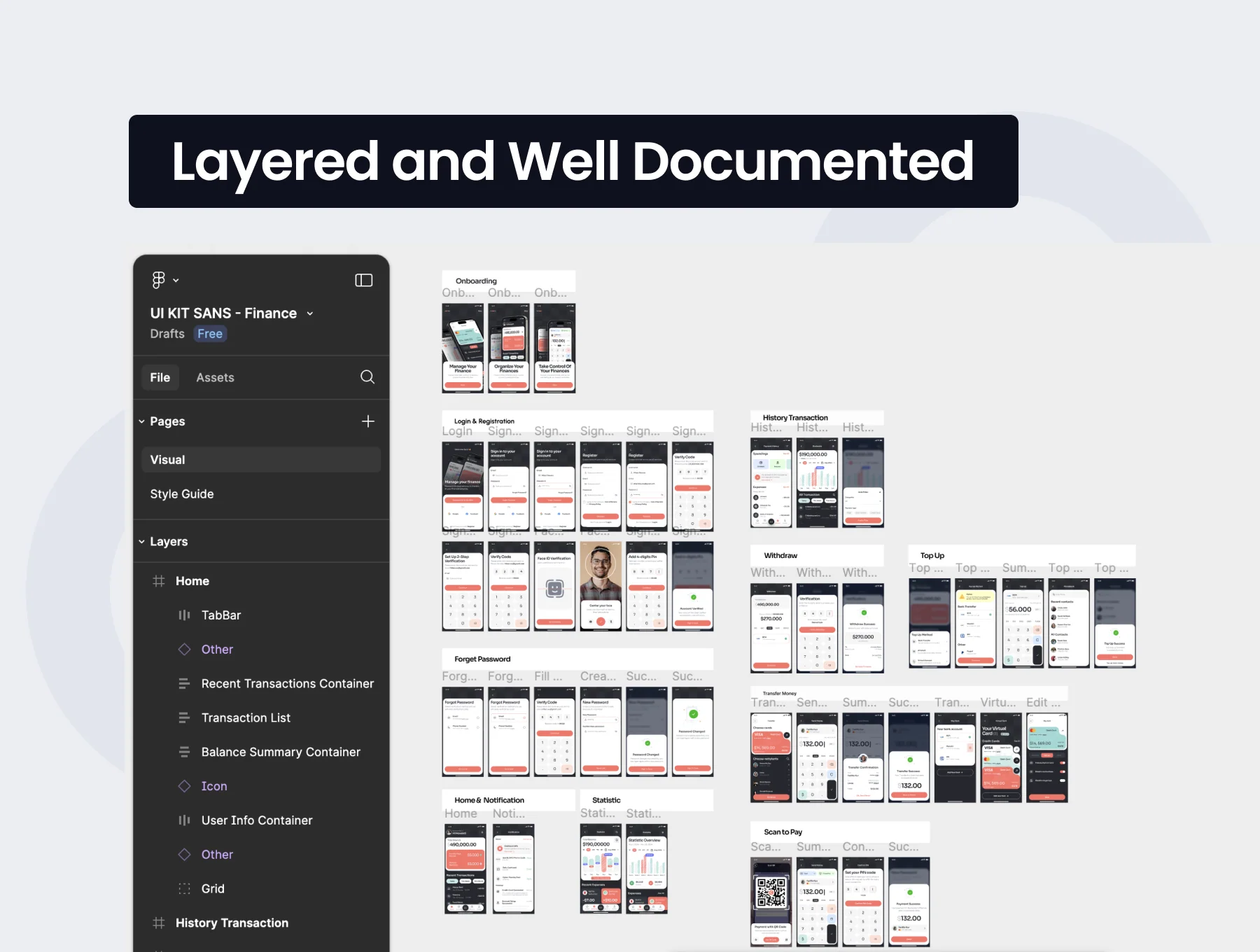The height and width of the screenshot is (952, 1260).
Task: Select the Face ID Verification screen thumbnail
Action: 555,587
